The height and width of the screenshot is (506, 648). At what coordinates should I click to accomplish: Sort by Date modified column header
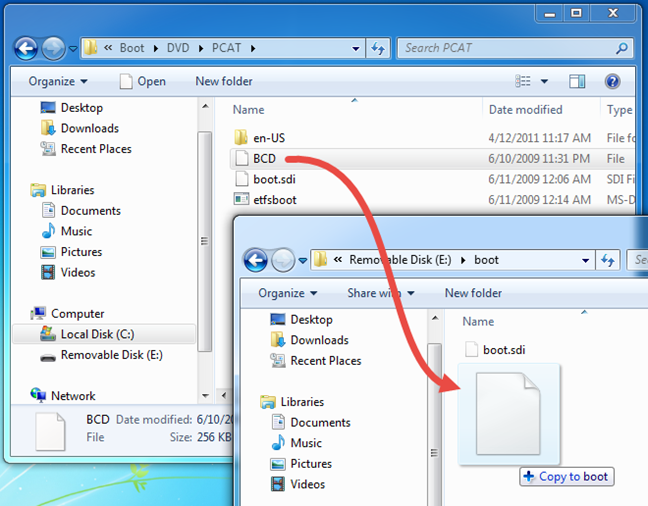tap(526, 110)
